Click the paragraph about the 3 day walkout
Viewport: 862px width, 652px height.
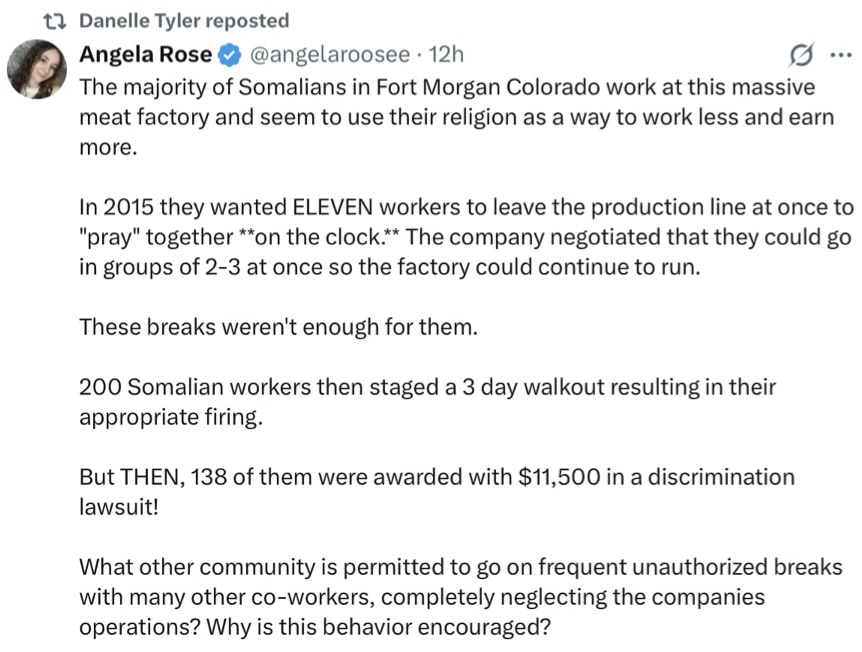click(427, 401)
